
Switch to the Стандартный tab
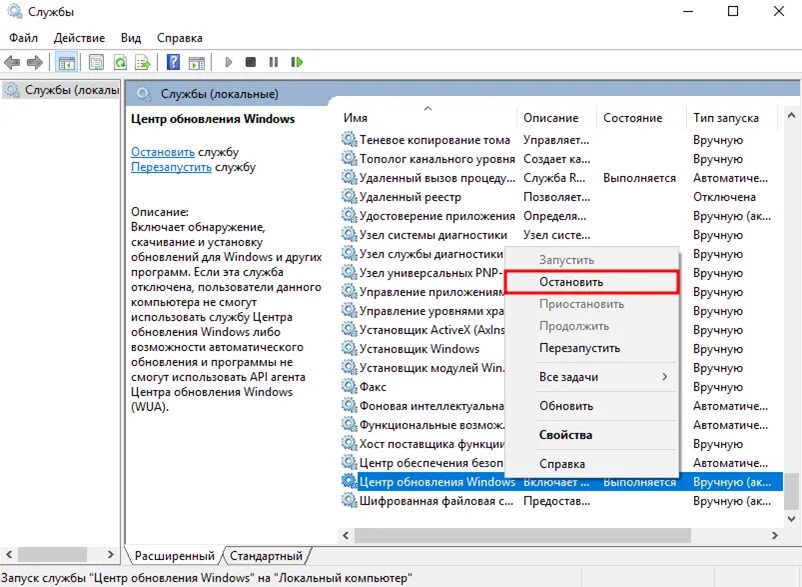(x=266, y=556)
